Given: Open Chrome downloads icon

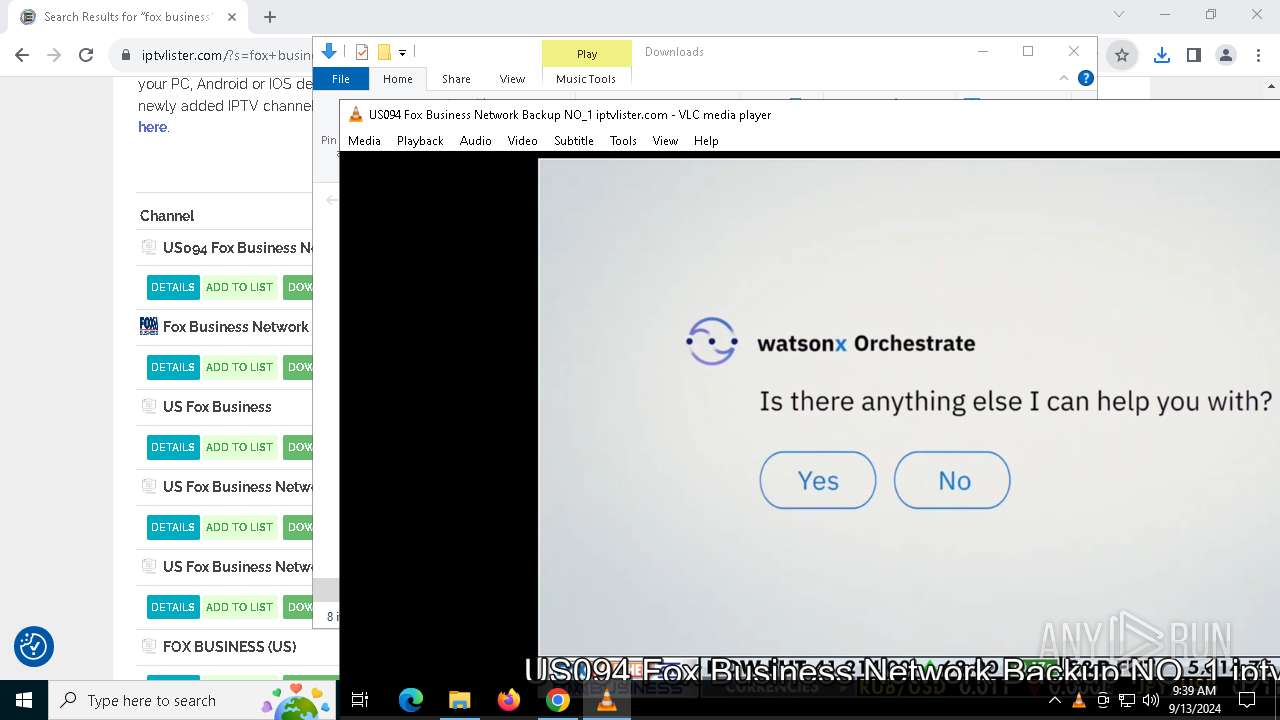Looking at the screenshot, I should coord(1161,55).
